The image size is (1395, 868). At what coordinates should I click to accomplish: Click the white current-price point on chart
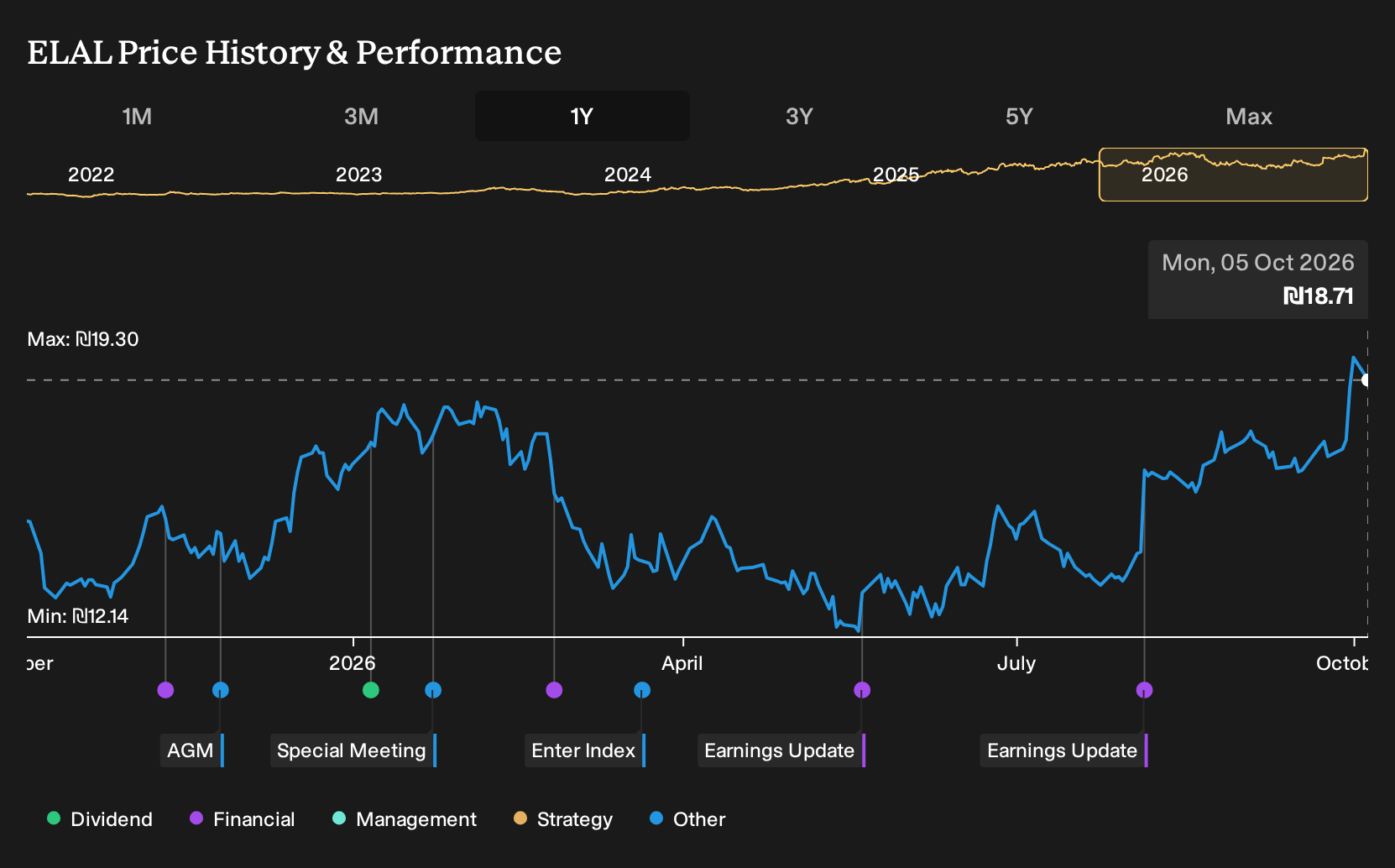pos(1366,380)
